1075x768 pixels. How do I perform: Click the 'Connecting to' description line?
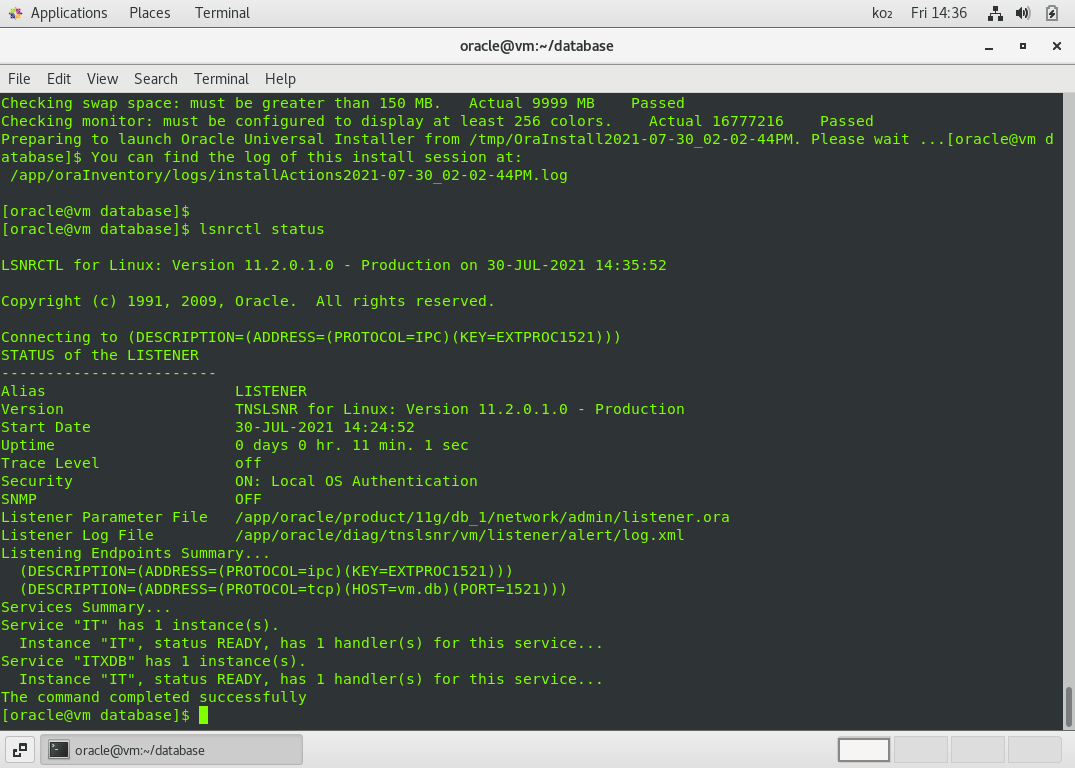tap(311, 337)
